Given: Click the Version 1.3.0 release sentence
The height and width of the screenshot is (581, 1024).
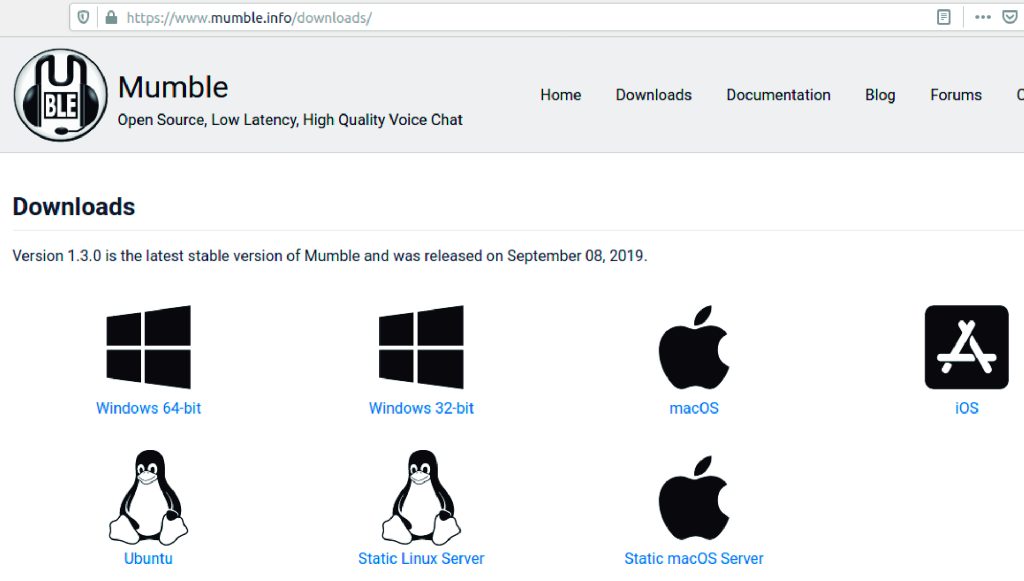Looking at the screenshot, I should [x=330, y=256].
